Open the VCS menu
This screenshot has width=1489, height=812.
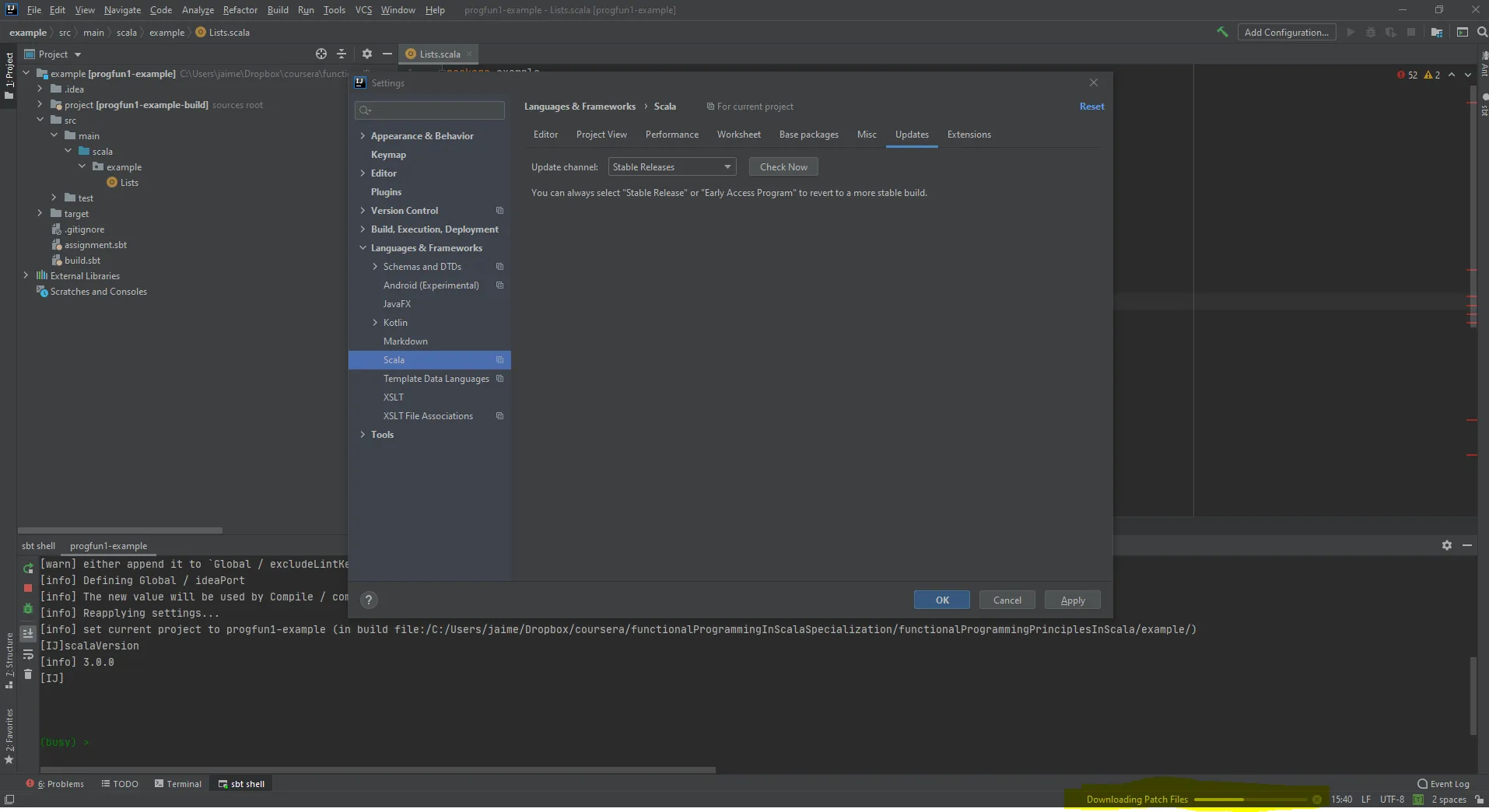pyautogui.click(x=363, y=10)
